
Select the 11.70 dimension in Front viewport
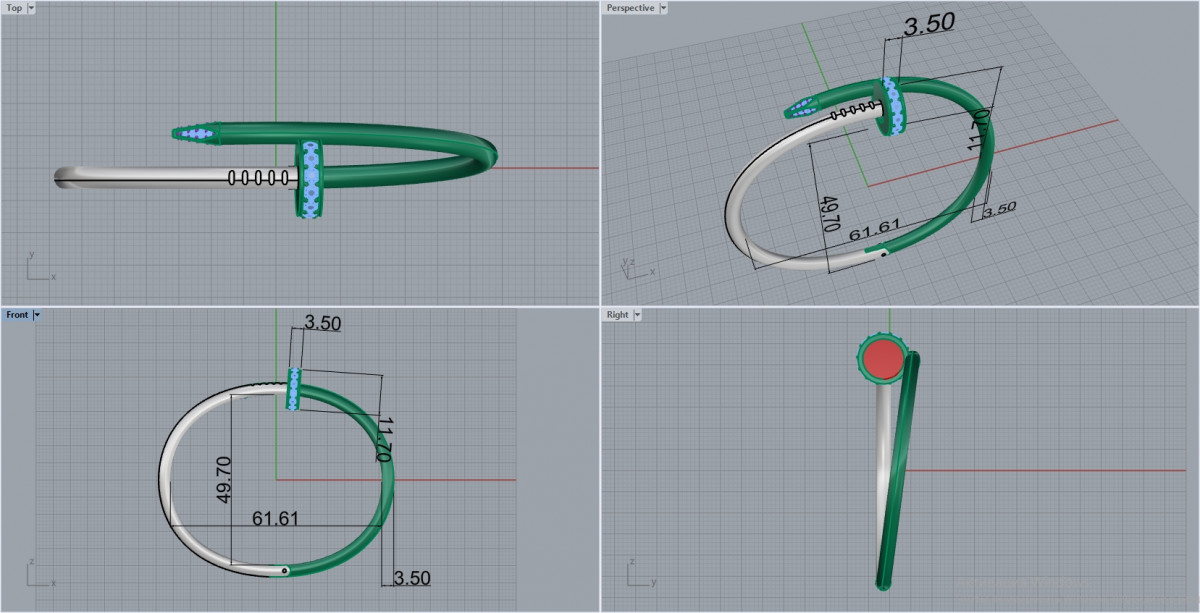pyautogui.click(x=383, y=440)
